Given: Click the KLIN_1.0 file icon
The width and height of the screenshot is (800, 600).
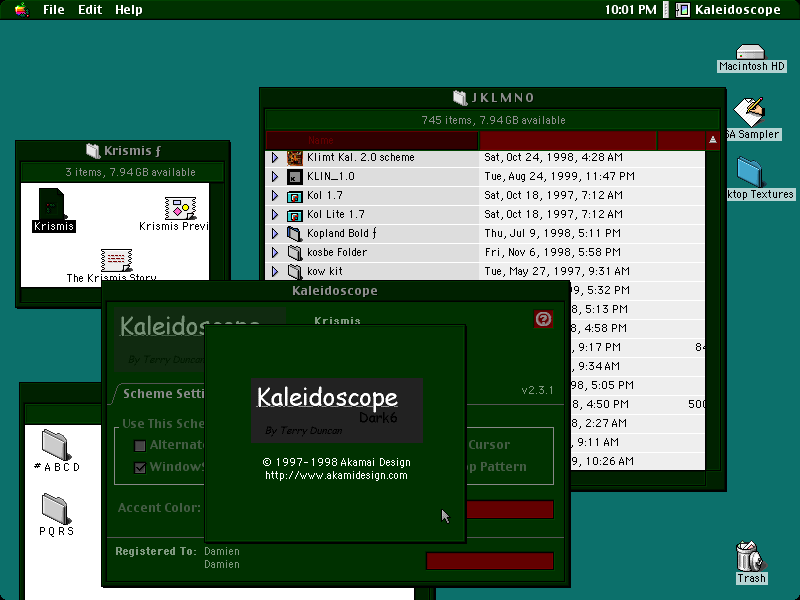Looking at the screenshot, I should 294,177.
